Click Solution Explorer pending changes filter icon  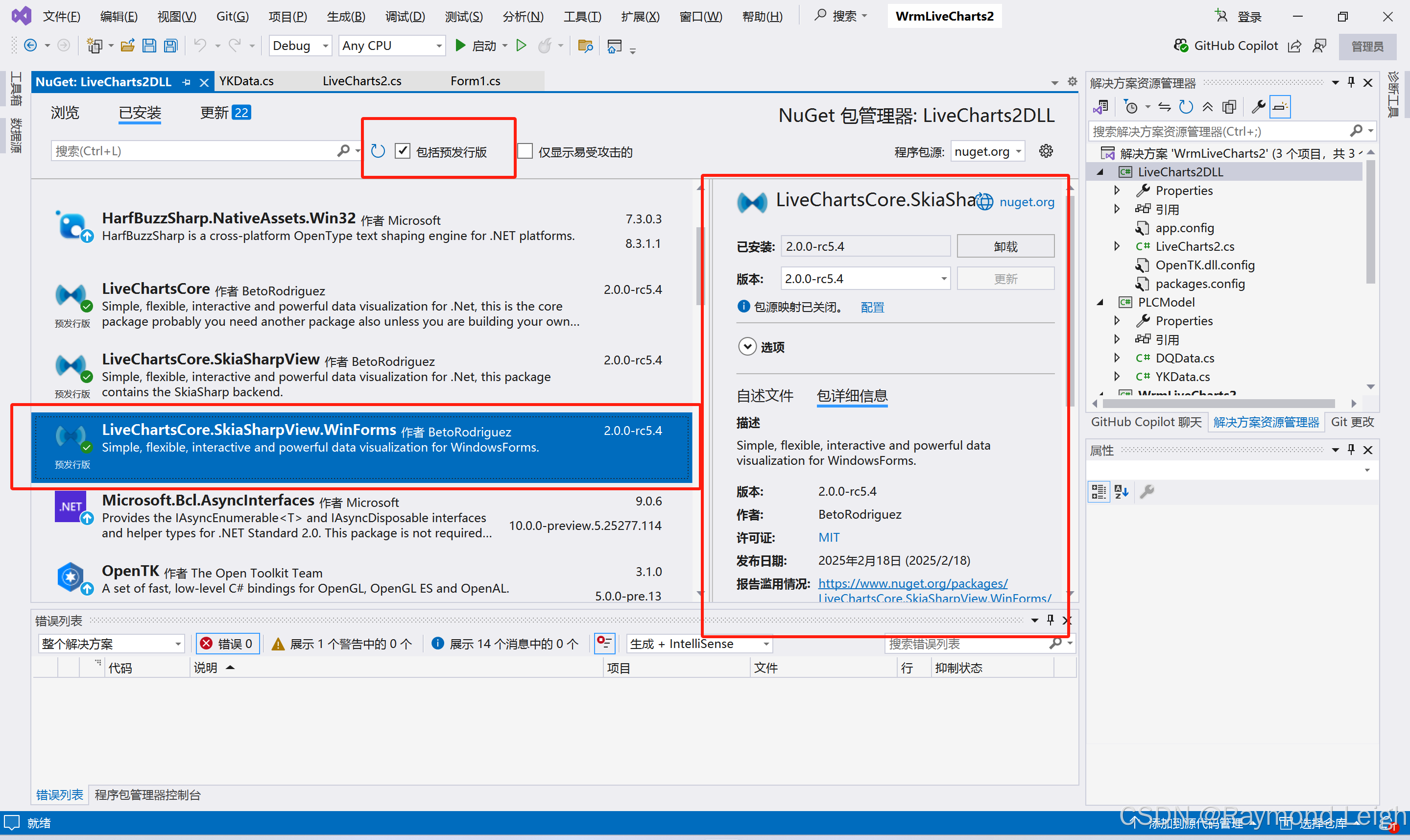pyautogui.click(x=1131, y=107)
